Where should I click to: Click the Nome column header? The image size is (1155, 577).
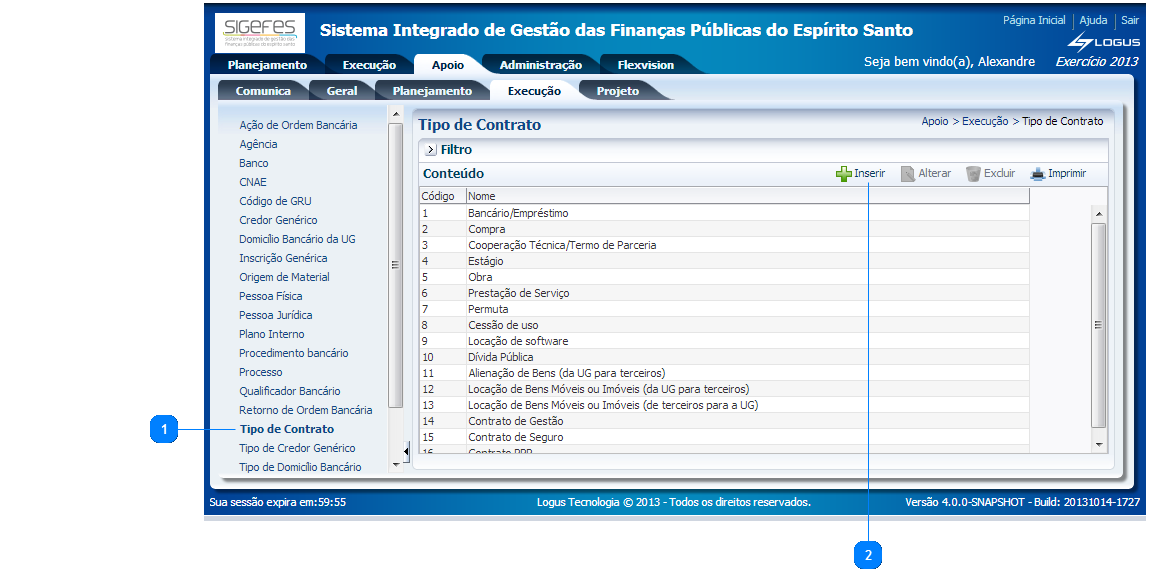(482, 196)
